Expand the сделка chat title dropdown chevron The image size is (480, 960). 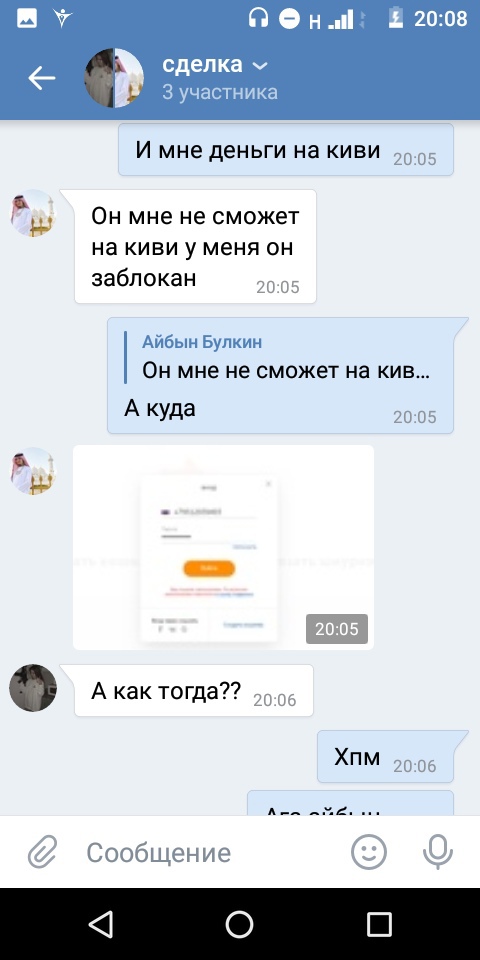[260, 66]
